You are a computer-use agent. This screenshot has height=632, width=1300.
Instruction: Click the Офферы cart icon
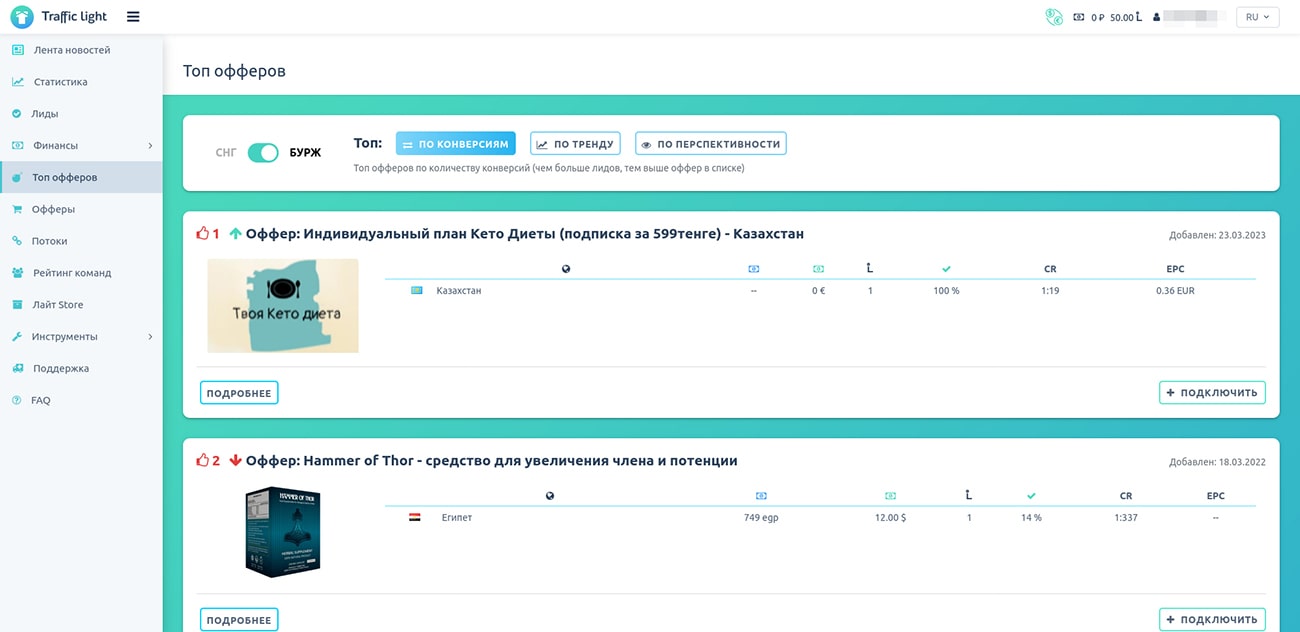[17, 209]
